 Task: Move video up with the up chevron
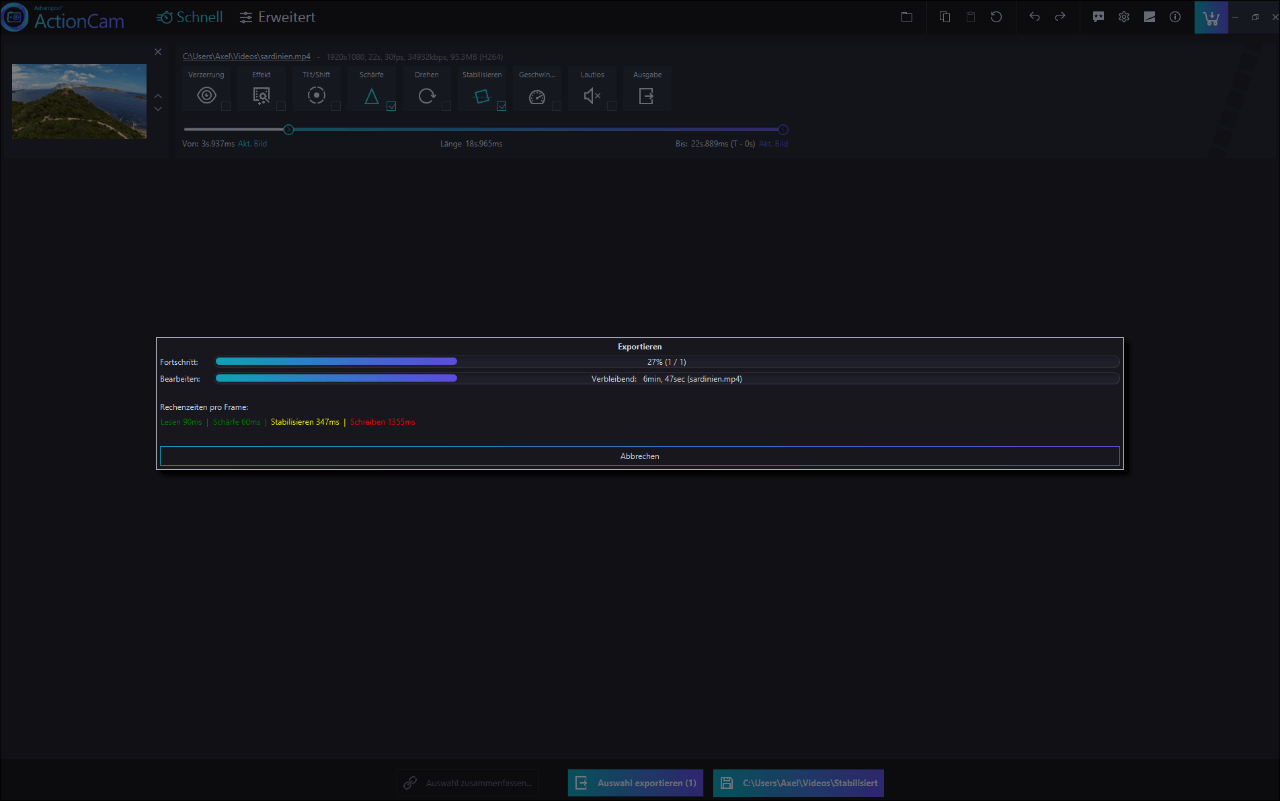pos(158,96)
